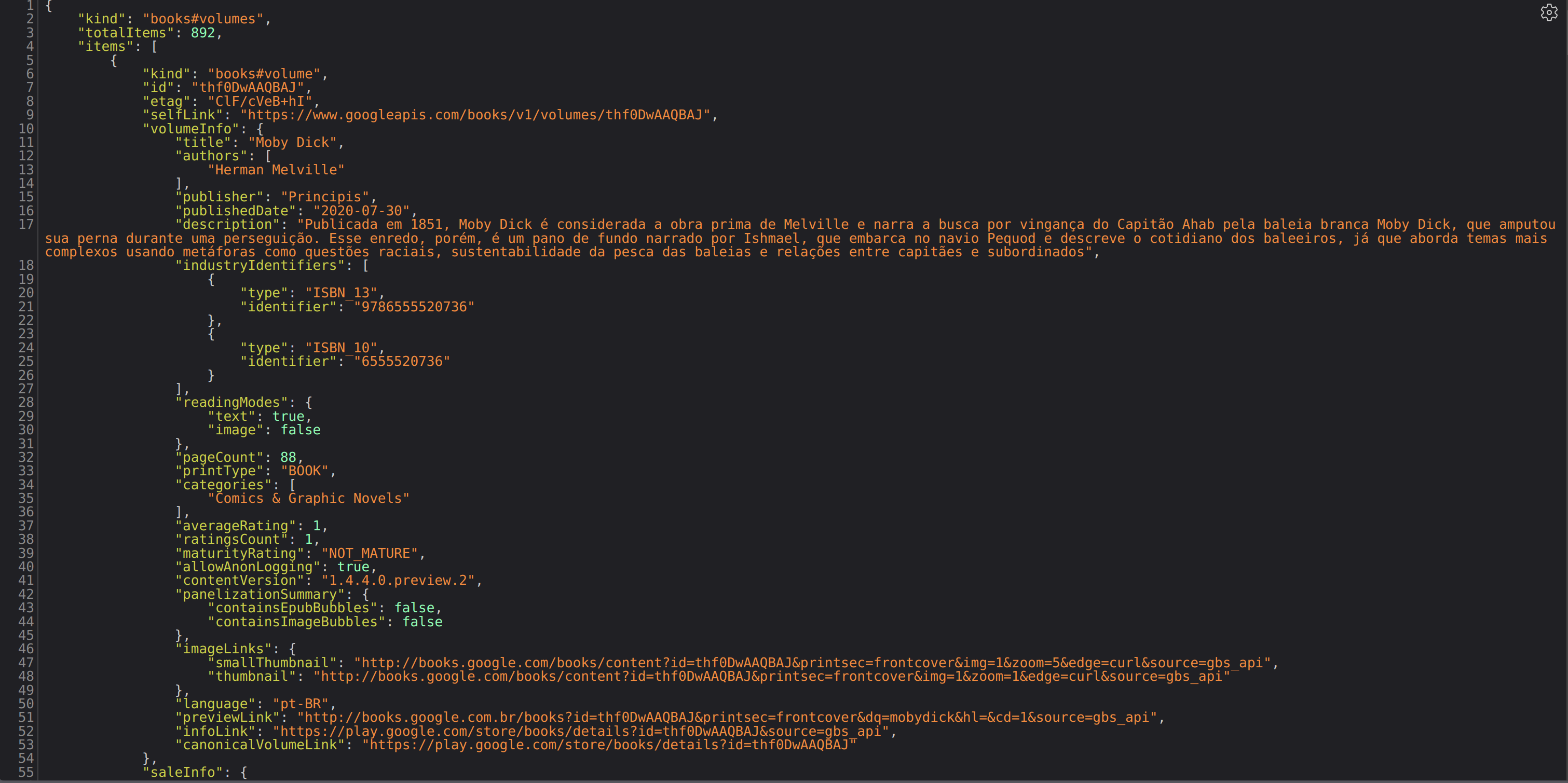This screenshot has width=1568, height=783.
Task: Click the "Moby Dick" title value
Action: pos(292,142)
